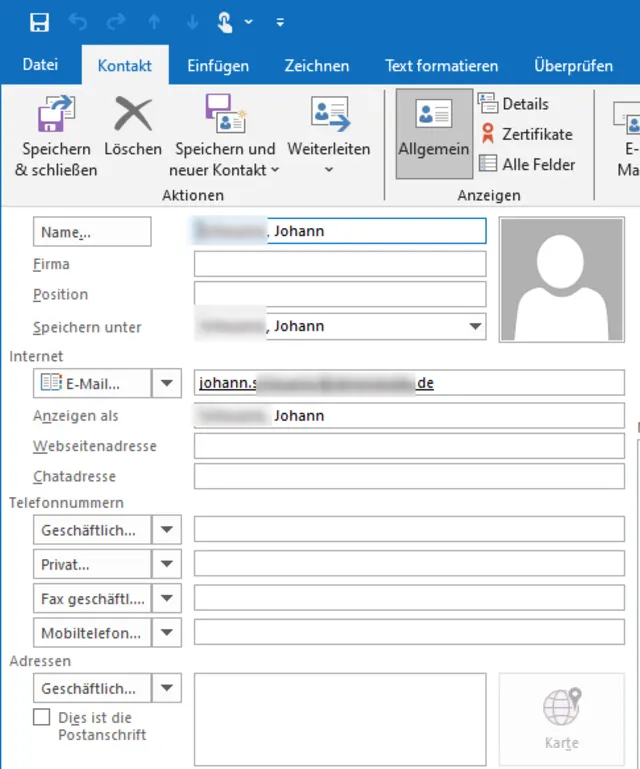Image resolution: width=640 pixels, height=769 pixels.
Task: Open the Weiterleiten forward icon
Action: (x=329, y=115)
